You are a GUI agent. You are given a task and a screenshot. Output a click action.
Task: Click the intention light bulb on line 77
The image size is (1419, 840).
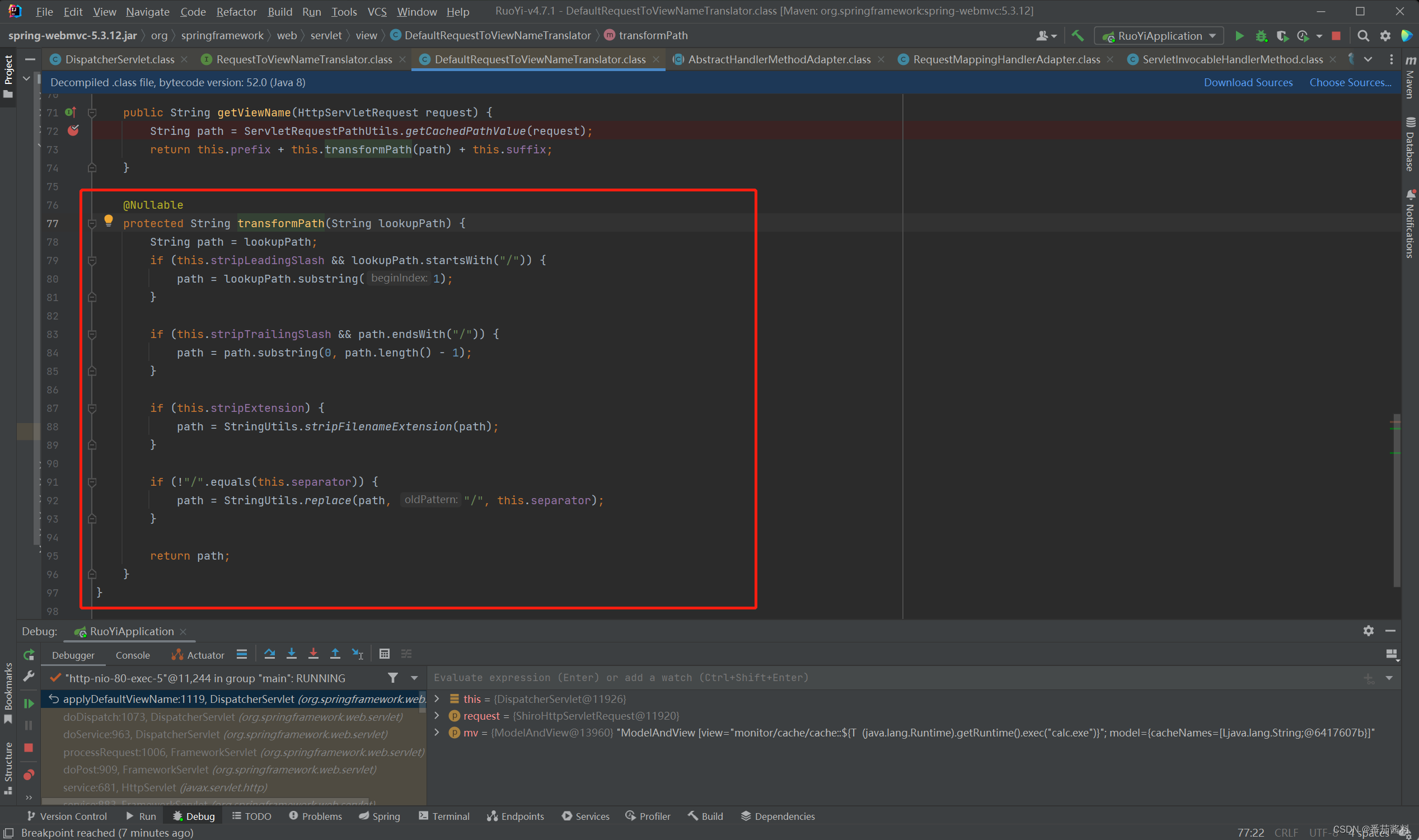click(109, 220)
